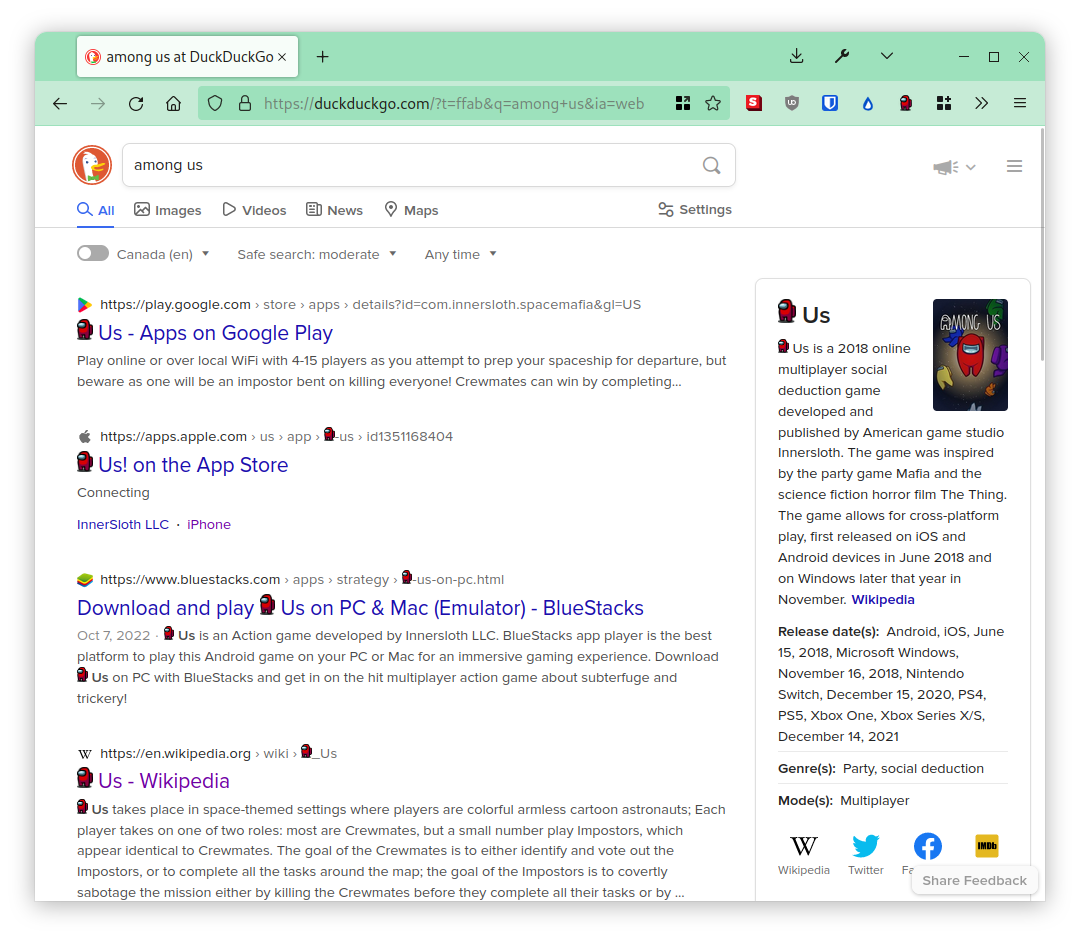Screen dimensions: 1080x939
Task: Open the Bitwarden extension icon
Action: click(830, 103)
